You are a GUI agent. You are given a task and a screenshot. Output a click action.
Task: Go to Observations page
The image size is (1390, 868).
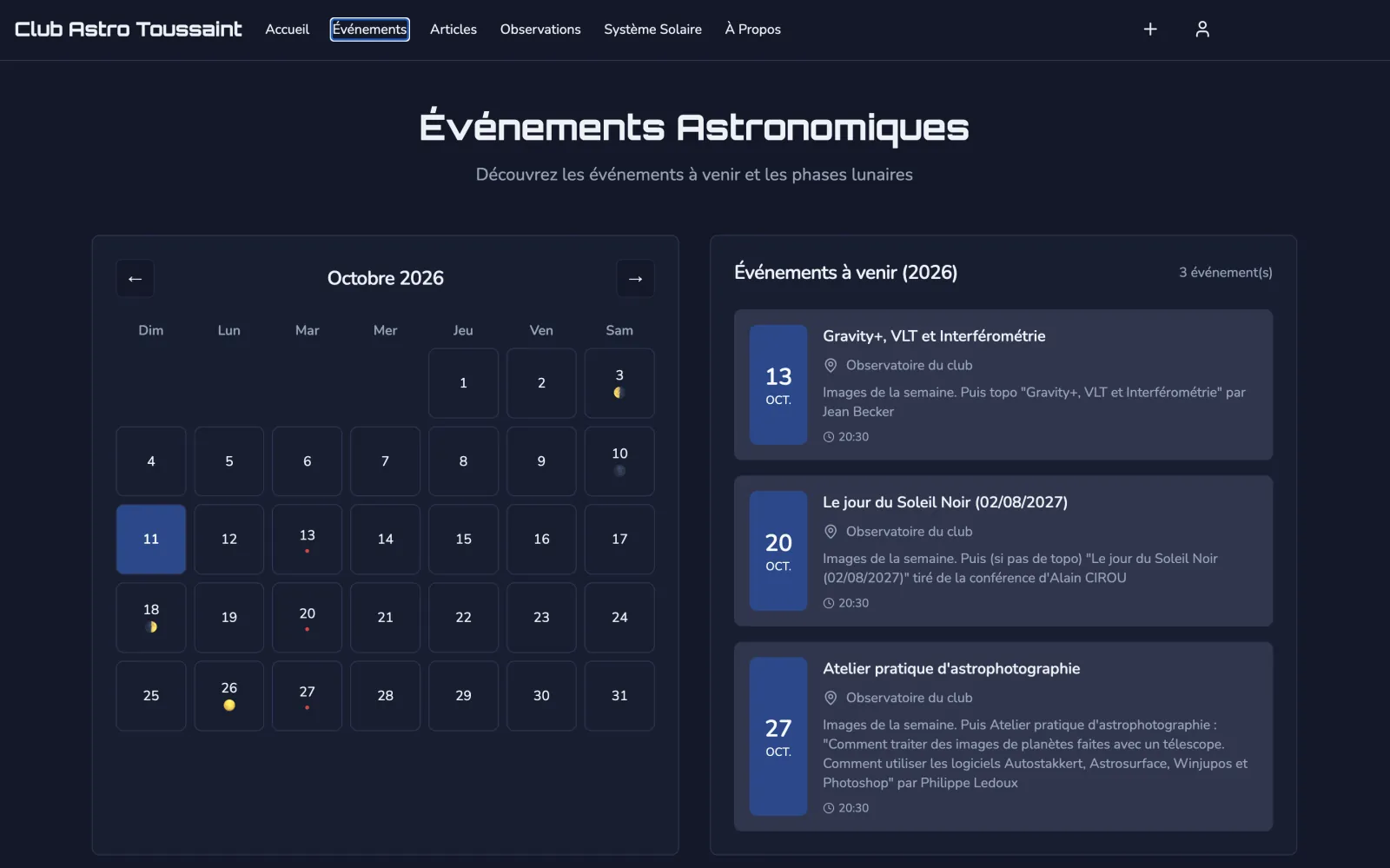pyautogui.click(x=540, y=29)
